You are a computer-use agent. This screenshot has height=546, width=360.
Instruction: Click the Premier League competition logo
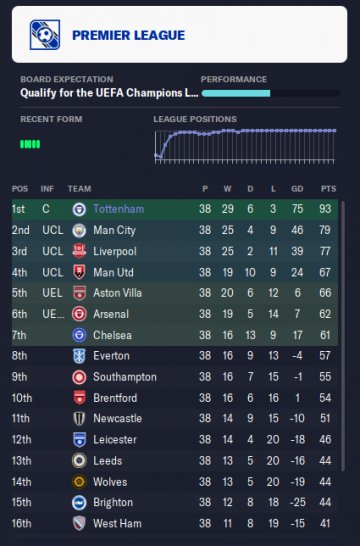(x=45, y=34)
